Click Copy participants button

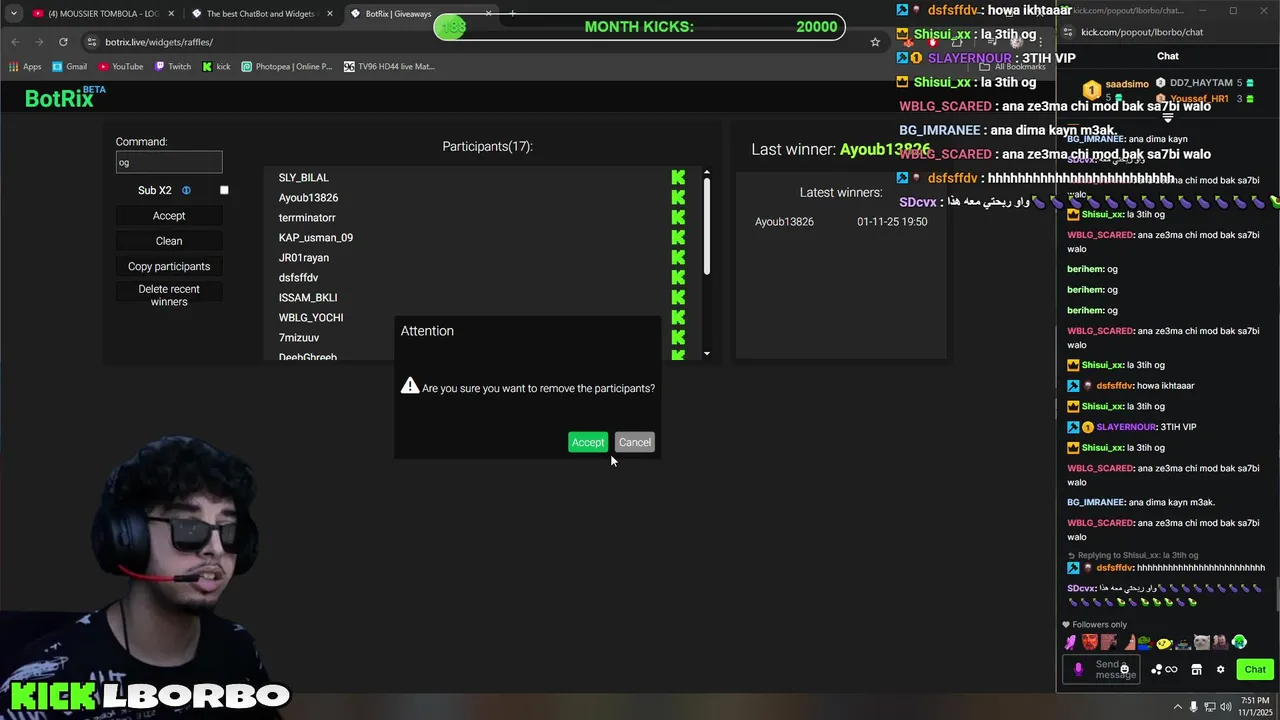click(169, 266)
